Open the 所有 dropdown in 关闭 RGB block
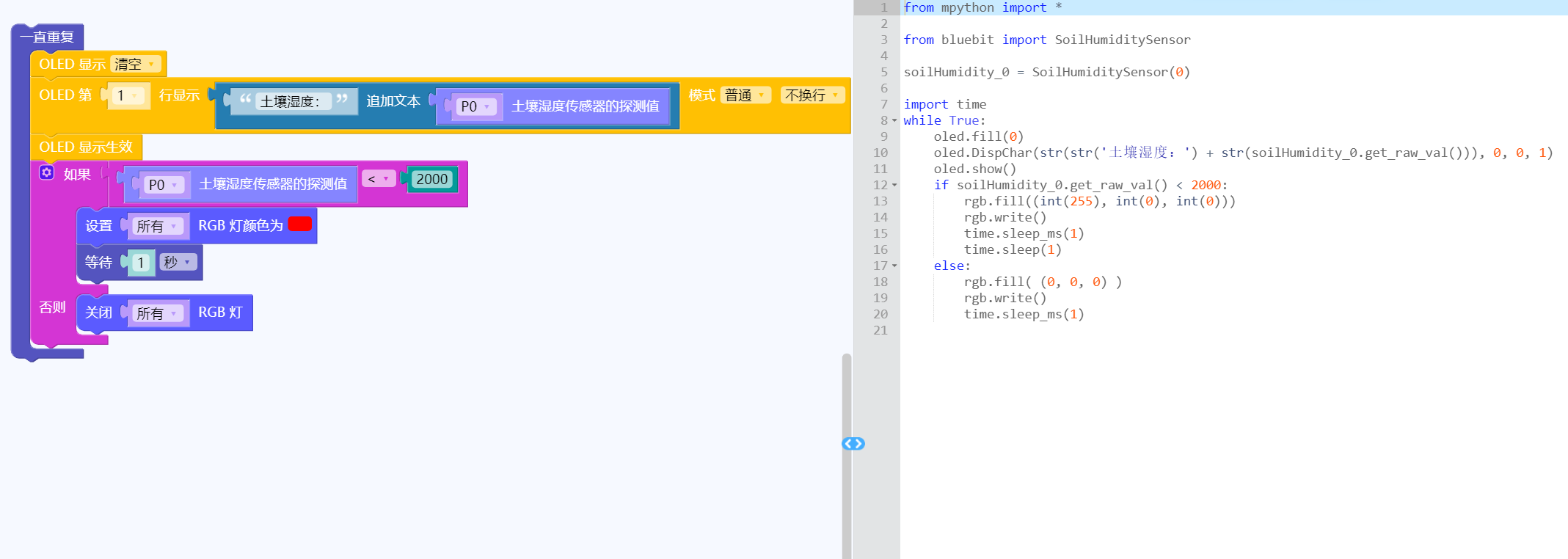This screenshot has height=559, width=1568. 156,314
